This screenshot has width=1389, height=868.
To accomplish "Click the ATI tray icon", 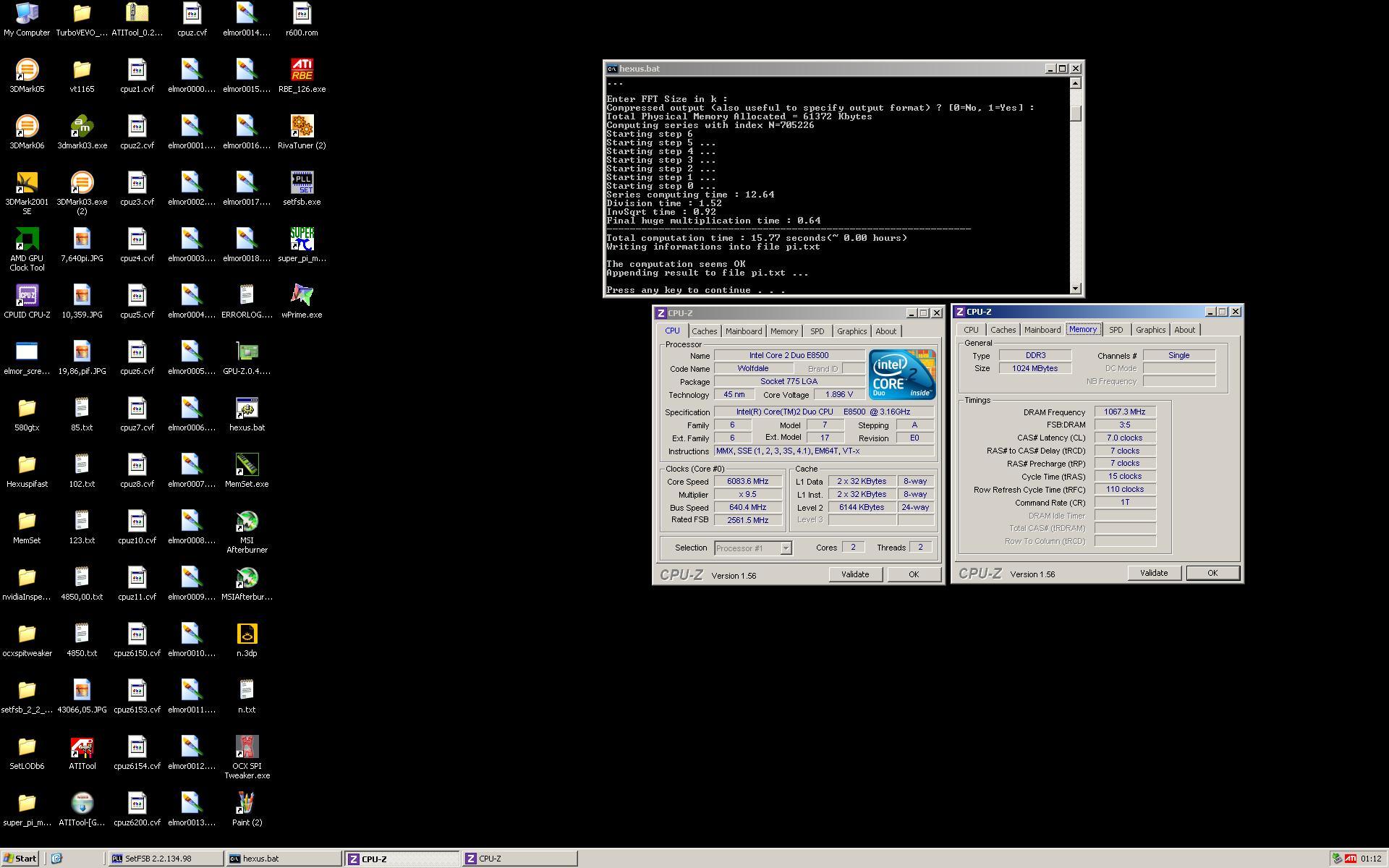I will point(1351,859).
